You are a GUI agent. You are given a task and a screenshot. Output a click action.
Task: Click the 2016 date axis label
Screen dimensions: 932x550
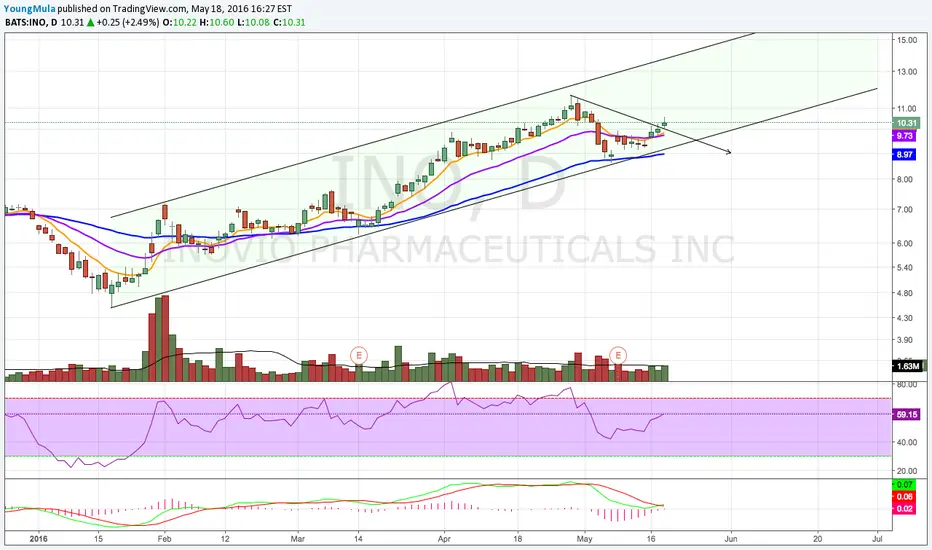pyautogui.click(x=39, y=539)
